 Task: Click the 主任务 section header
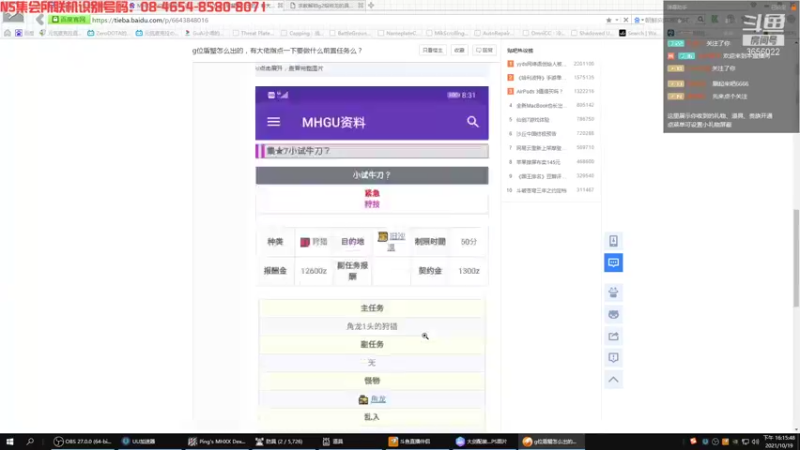[372, 308]
